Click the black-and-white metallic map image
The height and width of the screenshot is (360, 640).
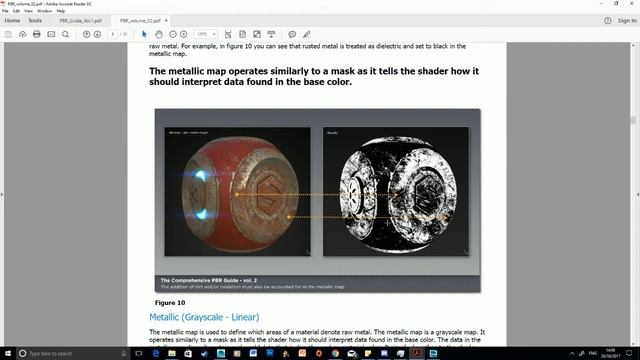pyautogui.click(x=396, y=191)
